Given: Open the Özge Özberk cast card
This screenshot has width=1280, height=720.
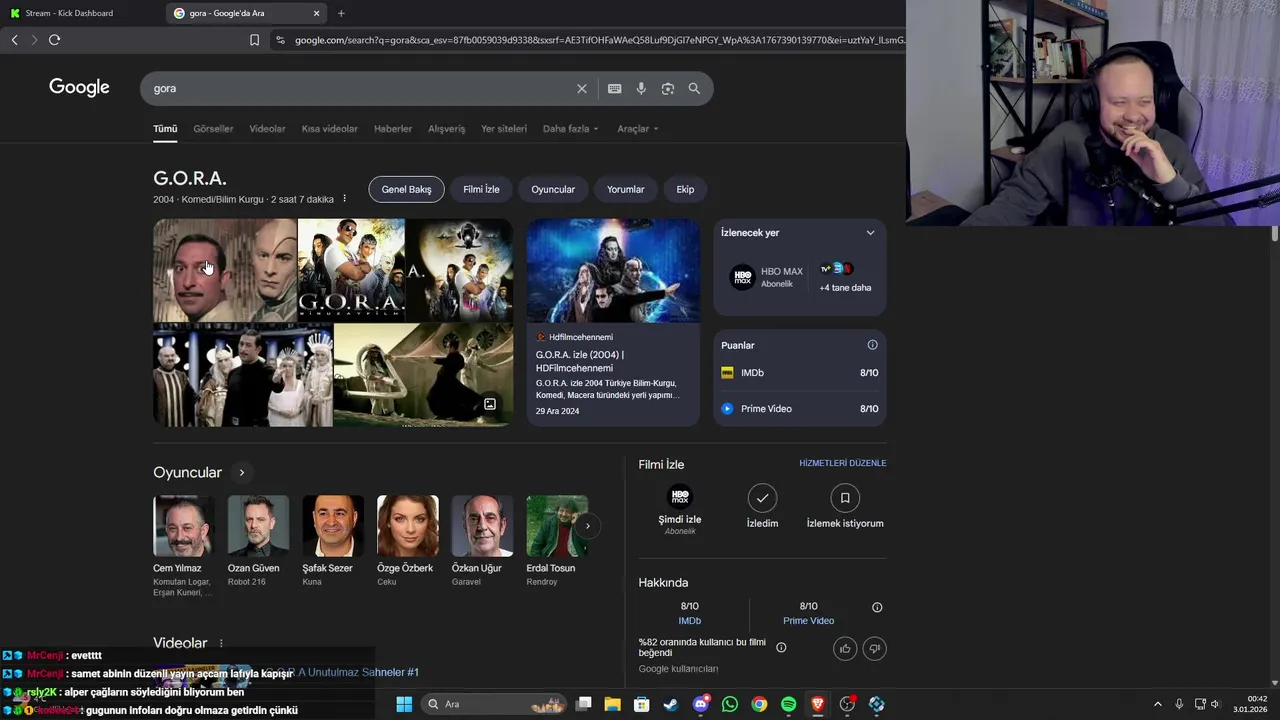Looking at the screenshot, I should click(407, 540).
